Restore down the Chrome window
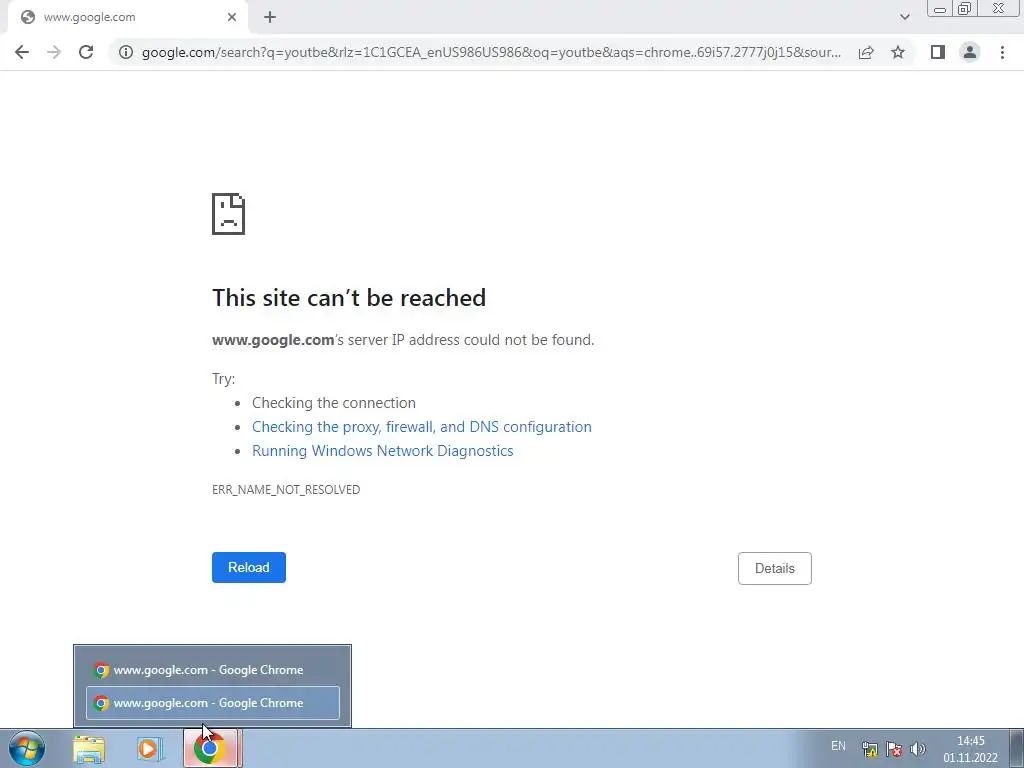This screenshot has width=1024, height=768. 964,9
